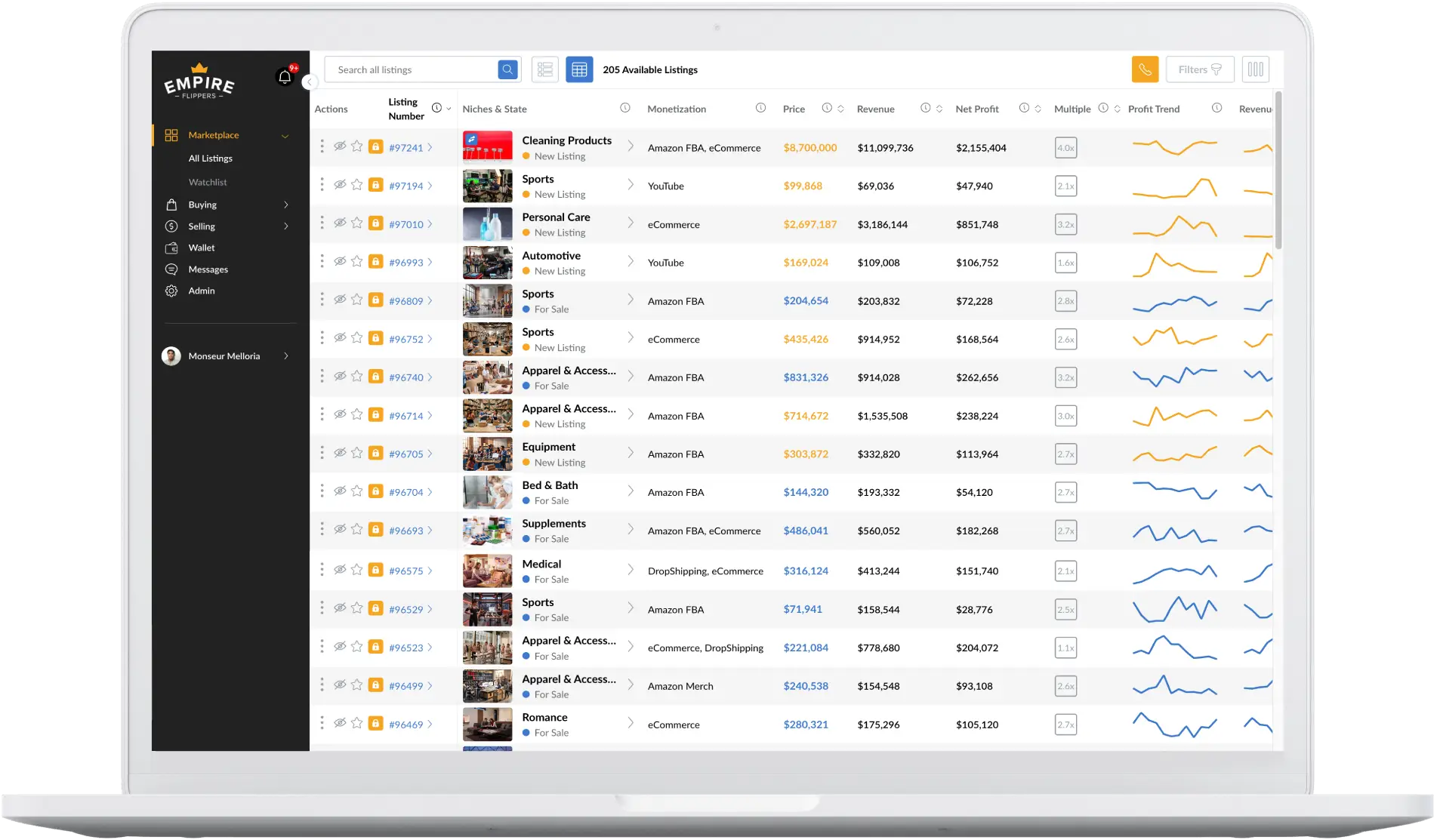Screen dimensions: 1437x840
Task: Select the table grid view icon
Action: click(579, 69)
